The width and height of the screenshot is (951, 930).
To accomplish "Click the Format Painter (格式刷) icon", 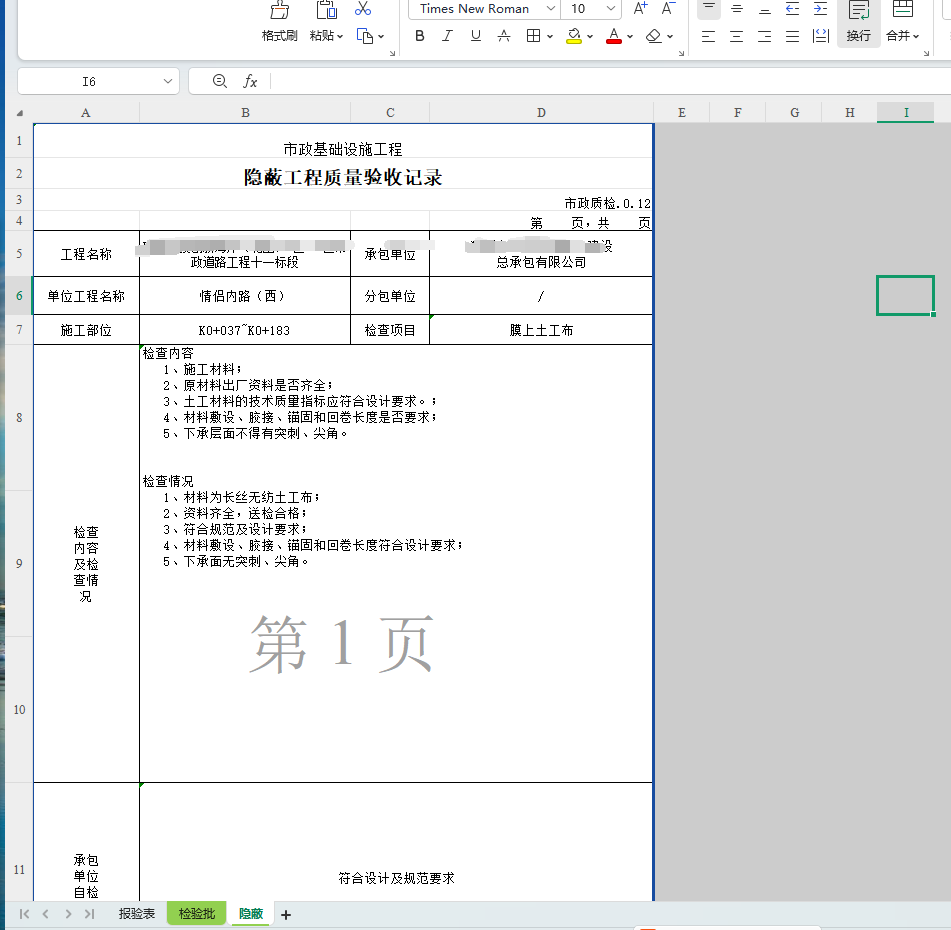I will tap(280, 11).
